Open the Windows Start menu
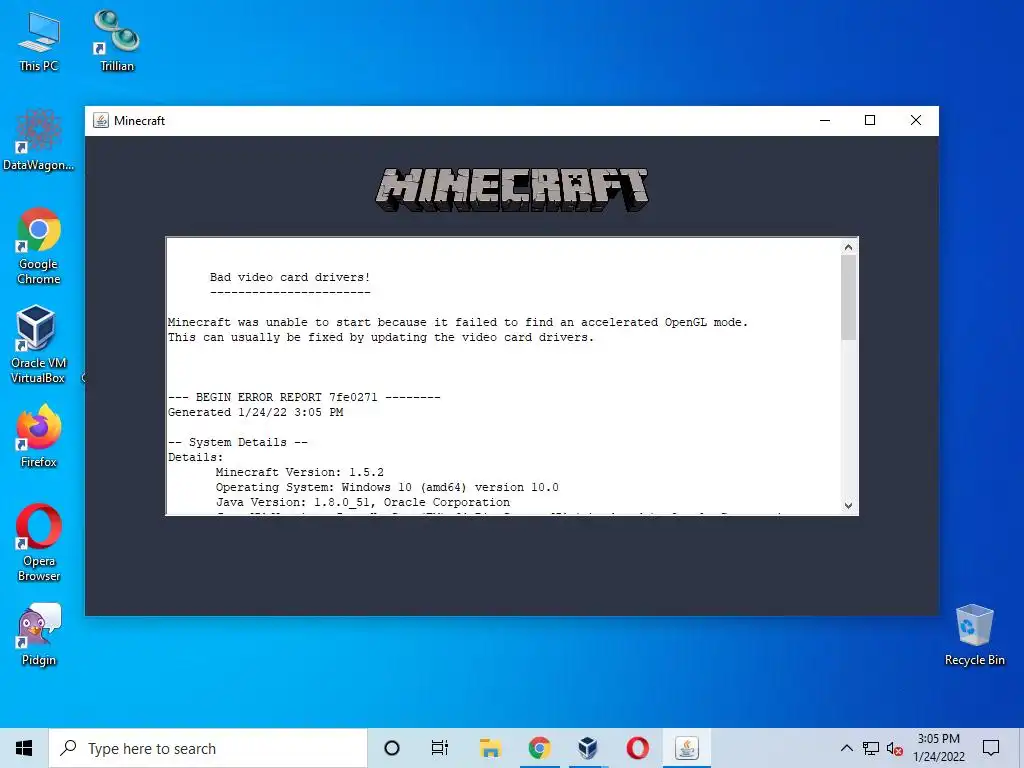Image resolution: width=1024 pixels, height=768 pixels. point(24,748)
